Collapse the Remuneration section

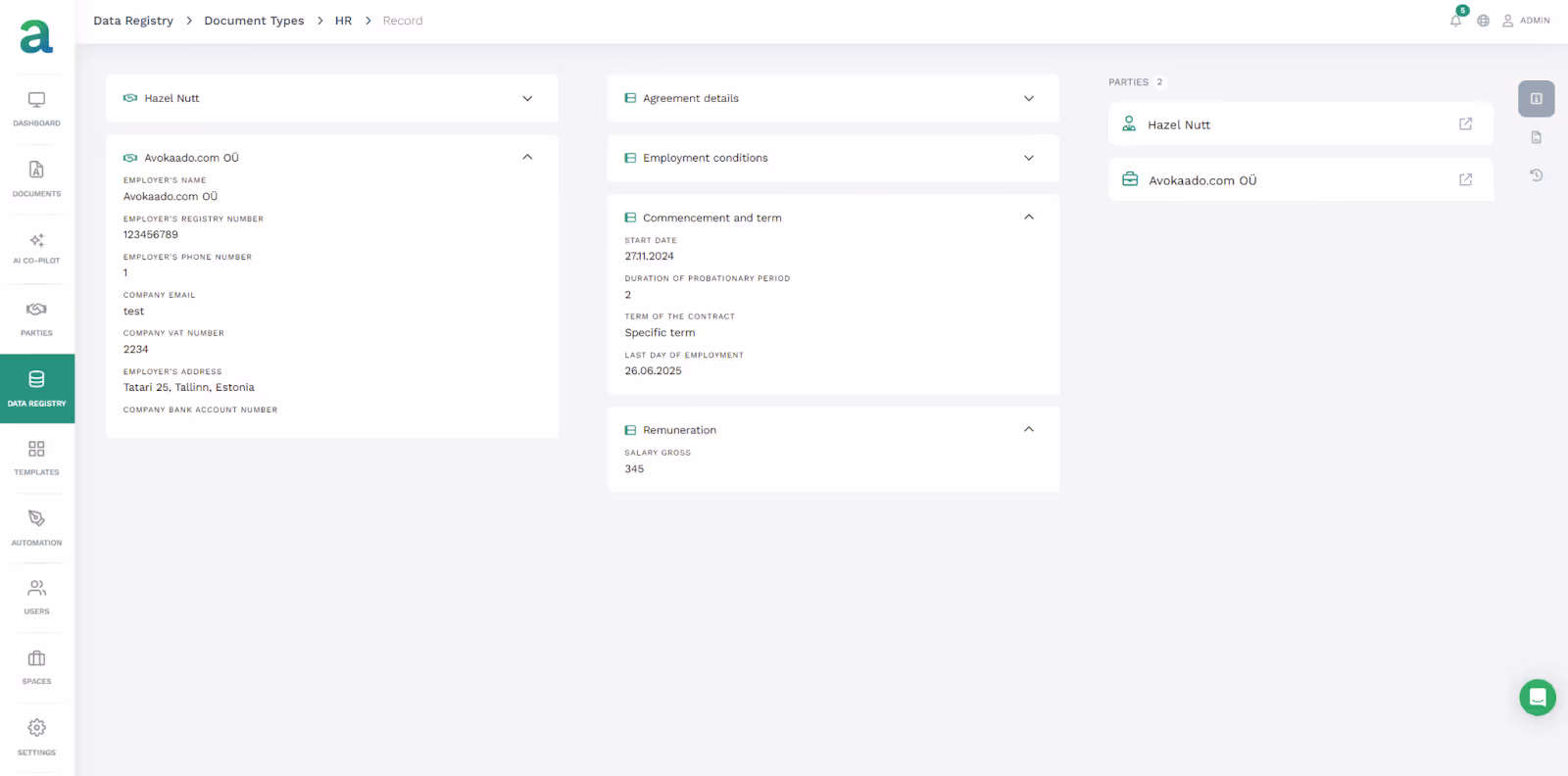click(x=1029, y=429)
